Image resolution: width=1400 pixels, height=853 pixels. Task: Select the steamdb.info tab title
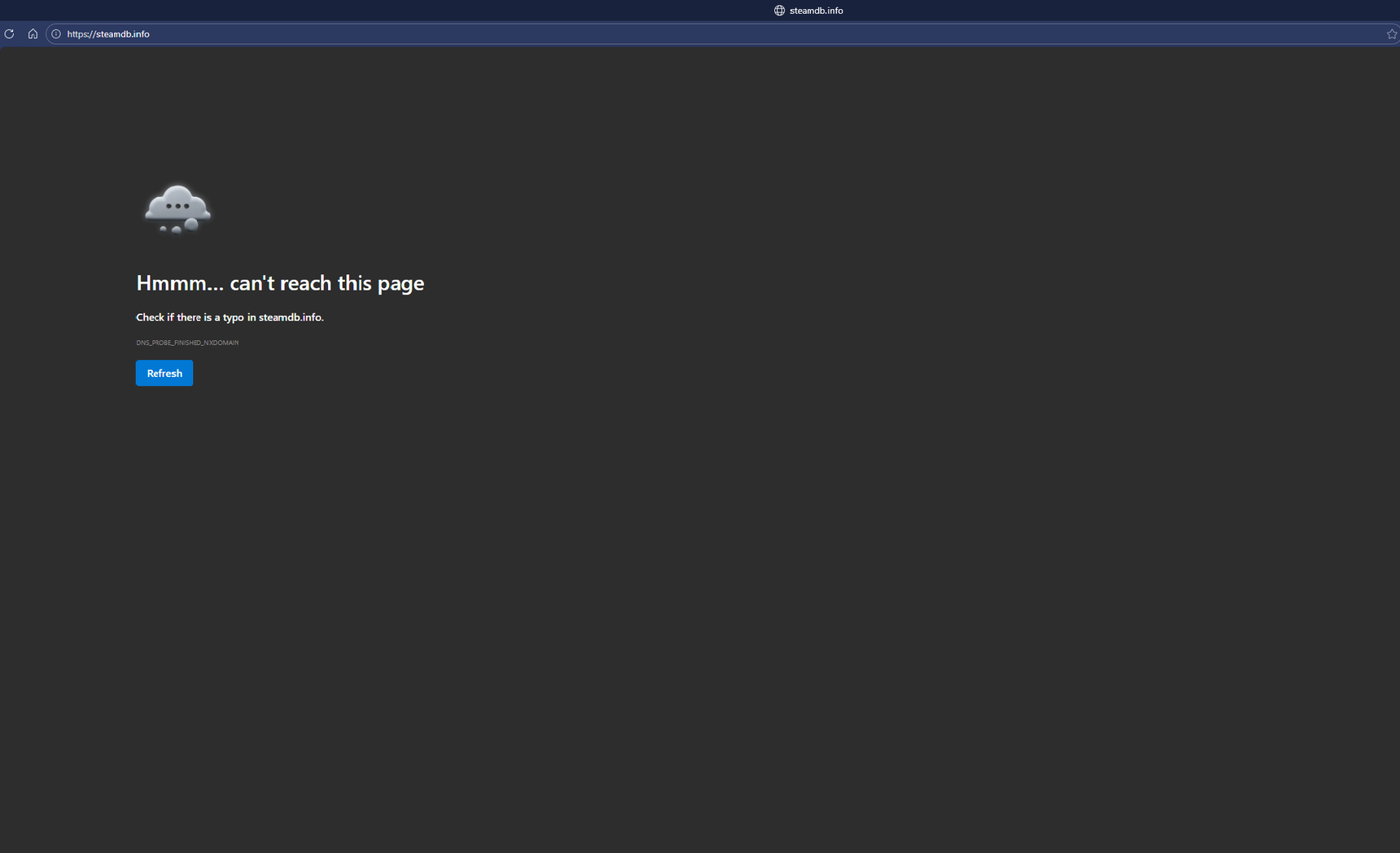(x=816, y=11)
